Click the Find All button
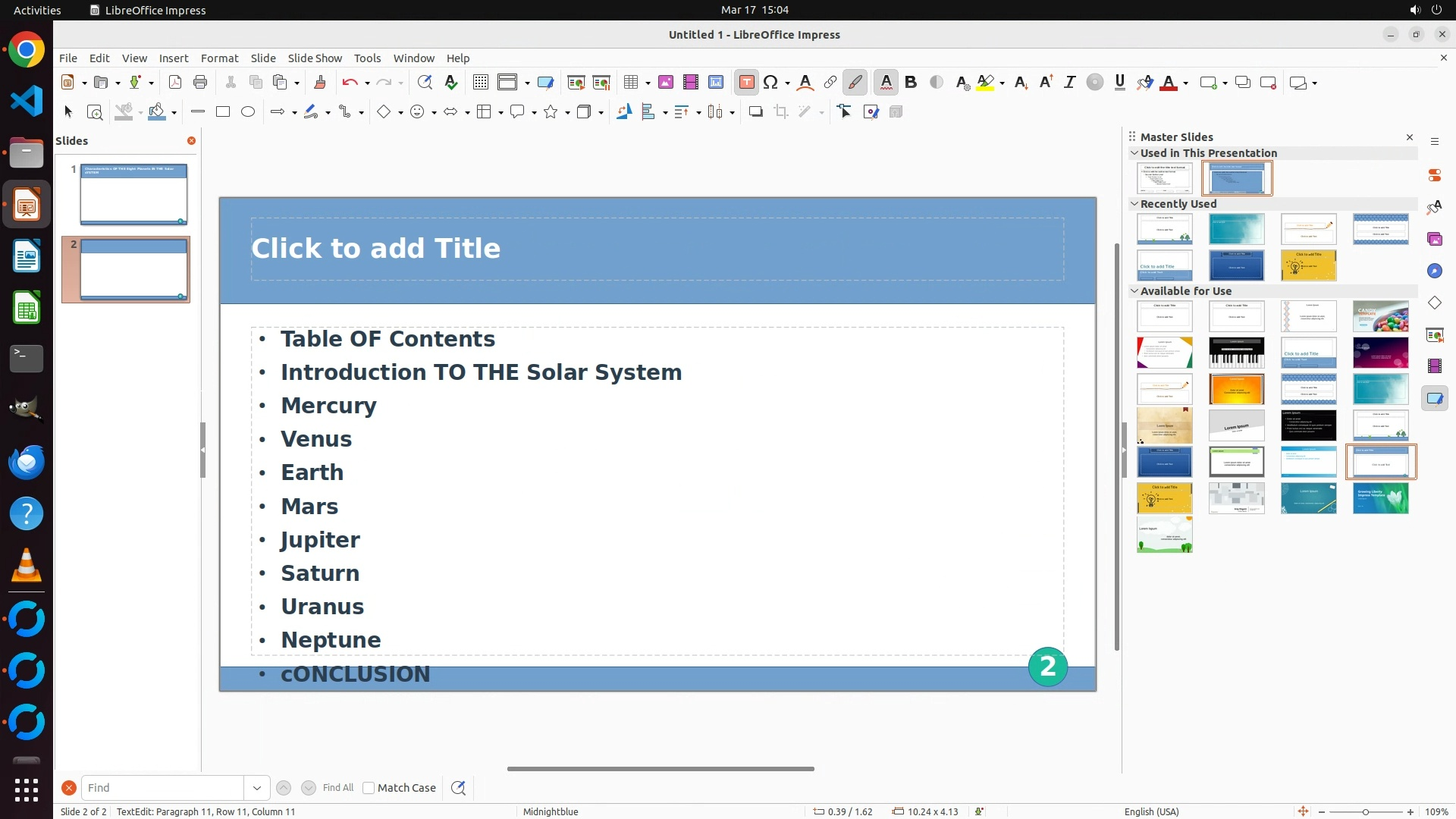Screen dimensions: 1456x819 coord(337,788)
